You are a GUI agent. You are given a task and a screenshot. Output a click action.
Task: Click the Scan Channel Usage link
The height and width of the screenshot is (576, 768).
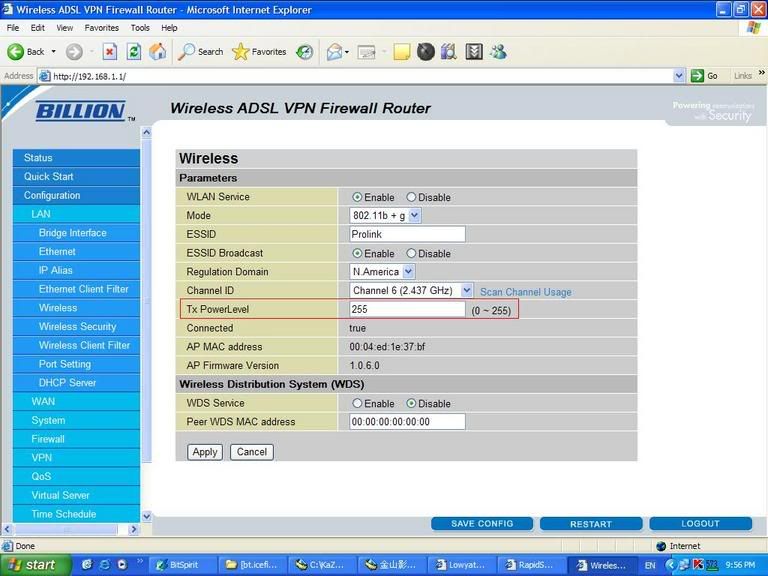coord(525,292)
